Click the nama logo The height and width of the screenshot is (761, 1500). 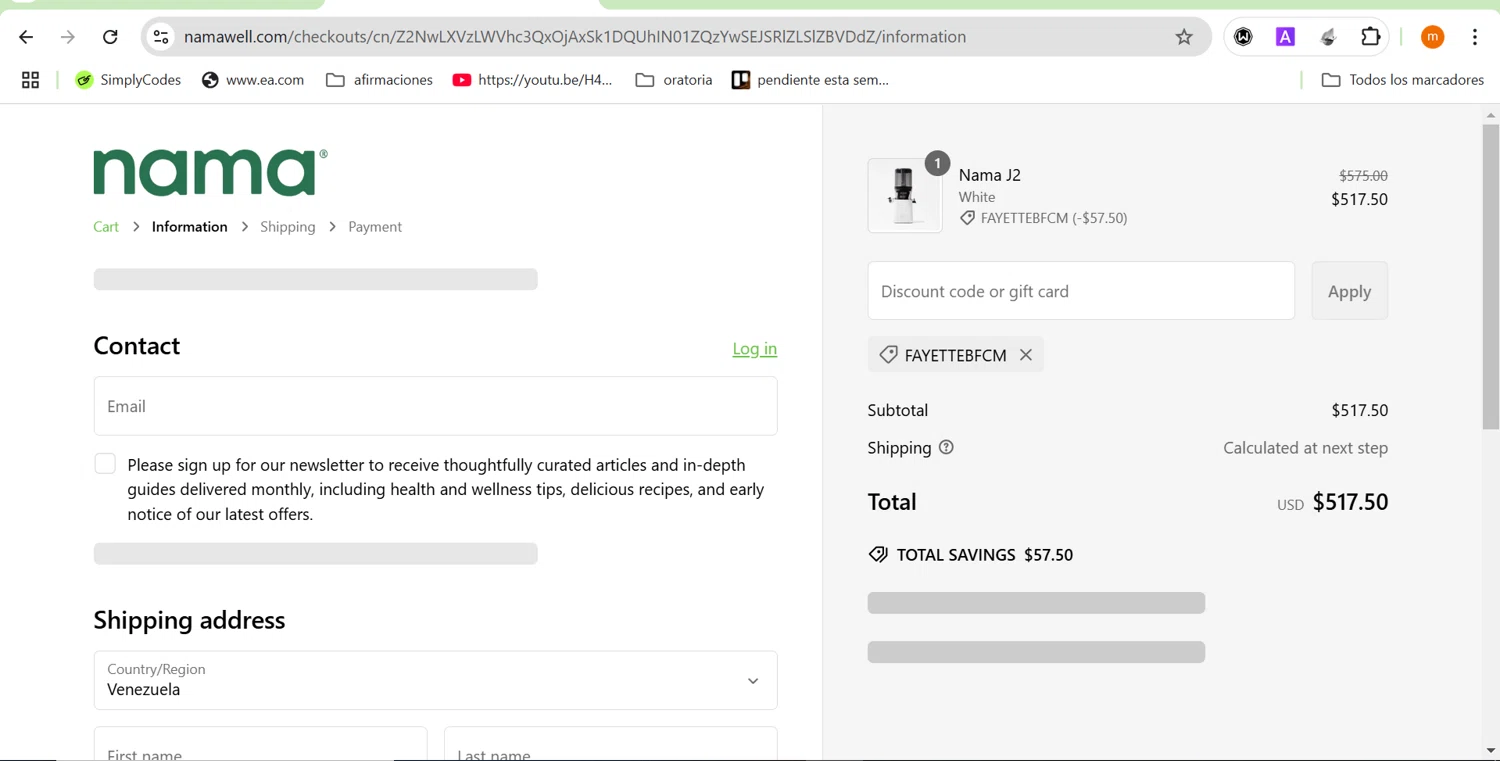(210, 173)
